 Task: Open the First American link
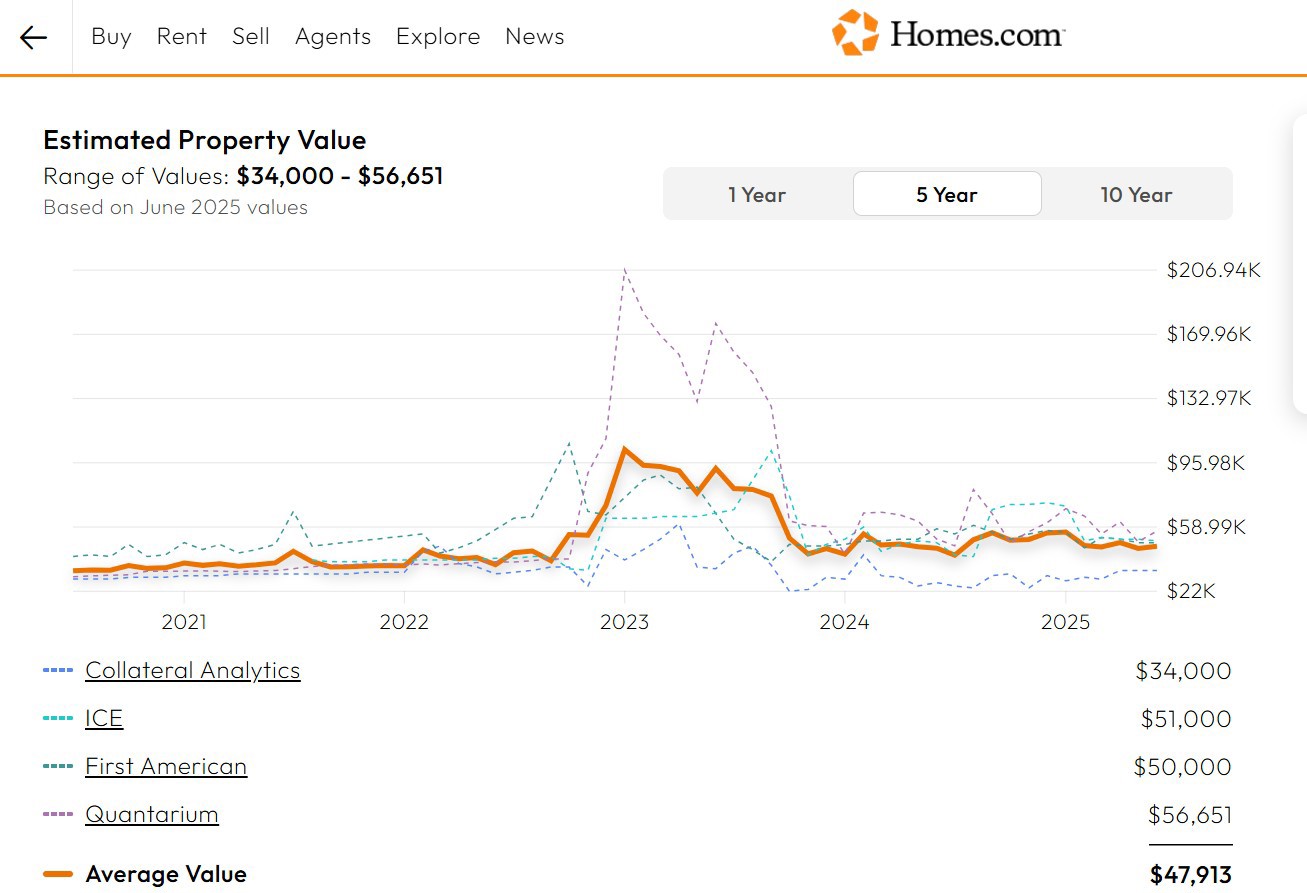pos(166,766)
